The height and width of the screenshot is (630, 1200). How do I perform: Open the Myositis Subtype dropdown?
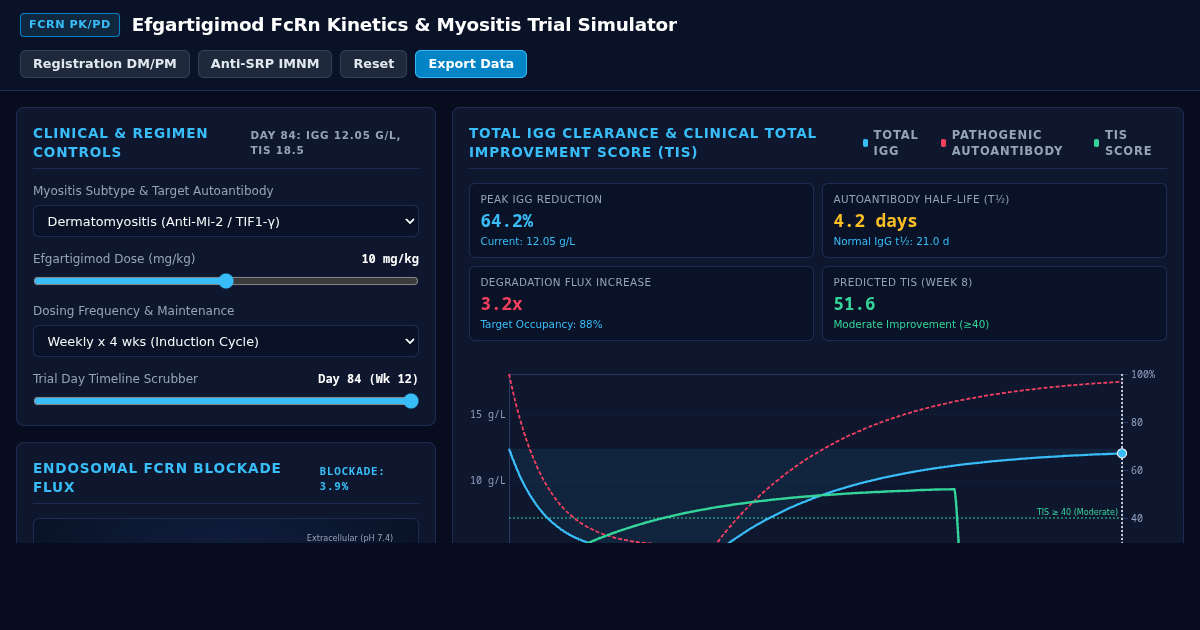(226, 221)
